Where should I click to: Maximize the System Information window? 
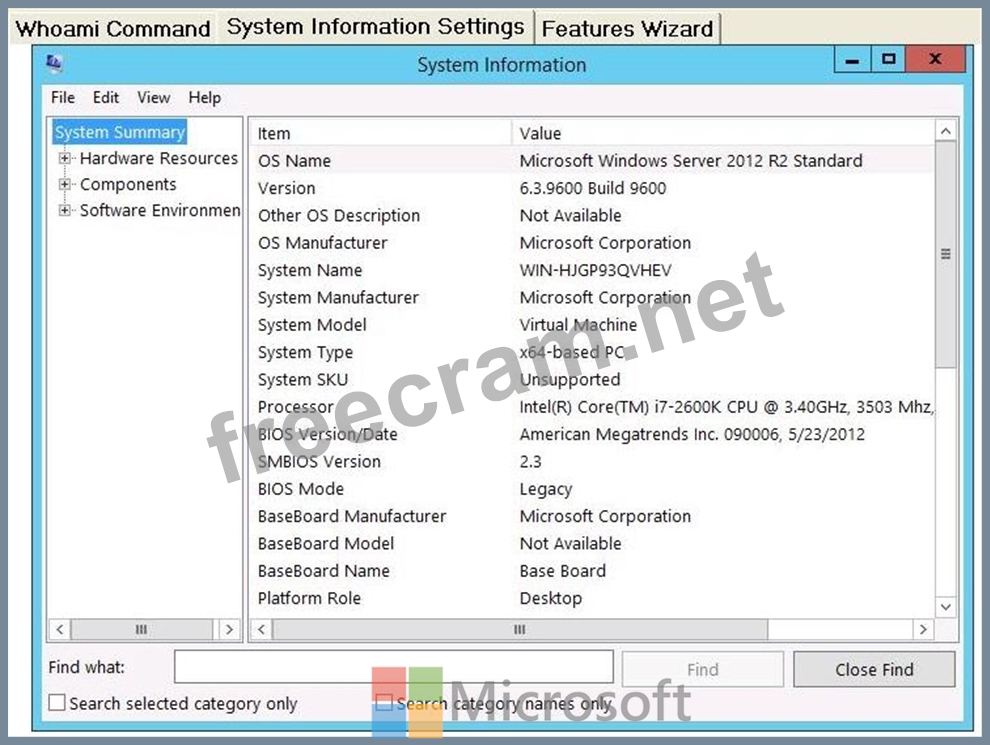point(888,60)
